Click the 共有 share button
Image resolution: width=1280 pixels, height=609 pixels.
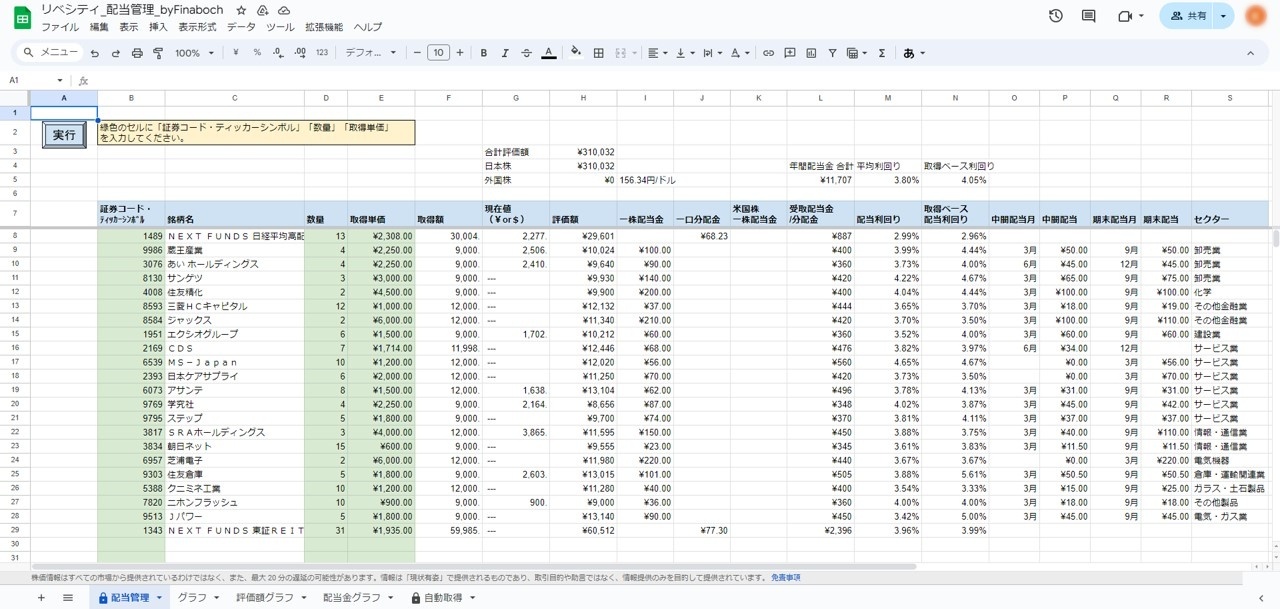pos(1187,16)
